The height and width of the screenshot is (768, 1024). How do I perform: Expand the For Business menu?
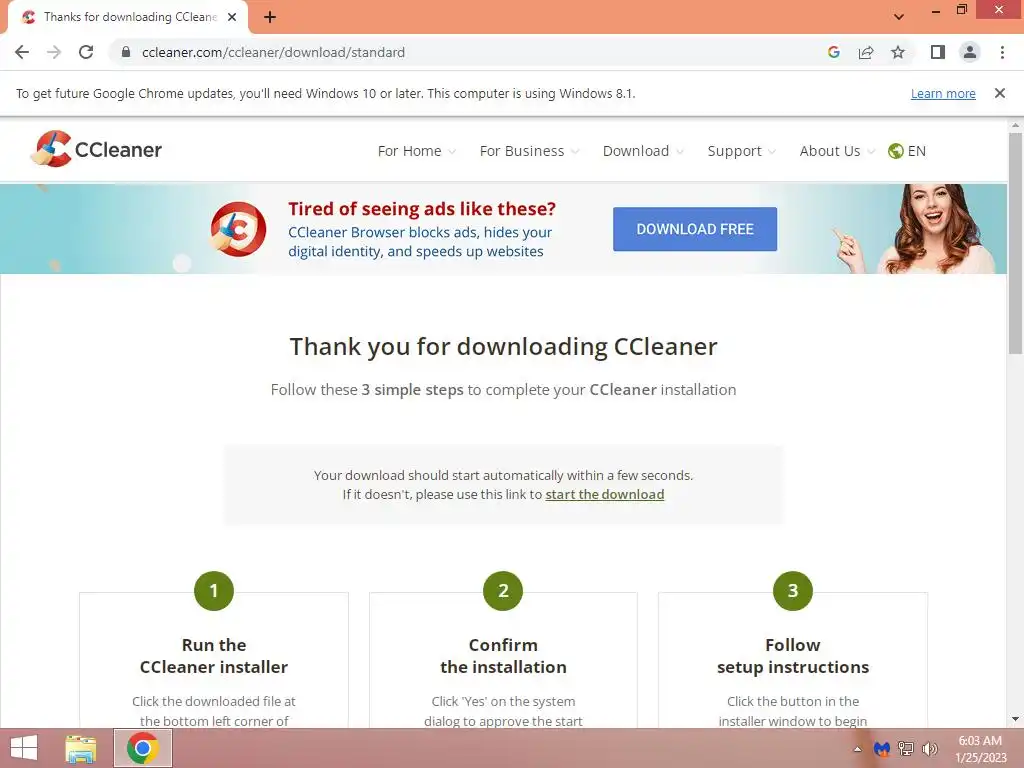coord(529,151)
